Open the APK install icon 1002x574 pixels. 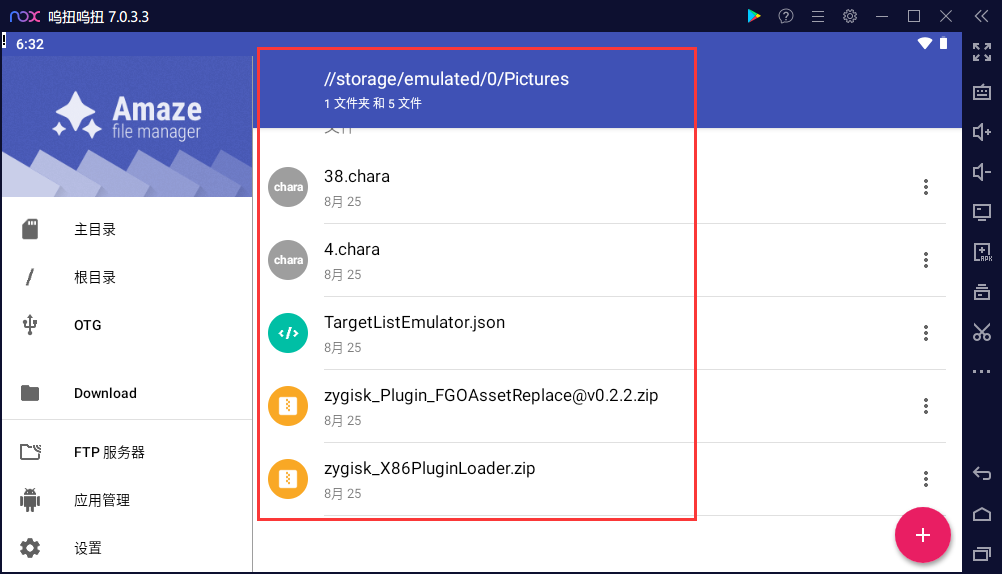pos(982,252)
